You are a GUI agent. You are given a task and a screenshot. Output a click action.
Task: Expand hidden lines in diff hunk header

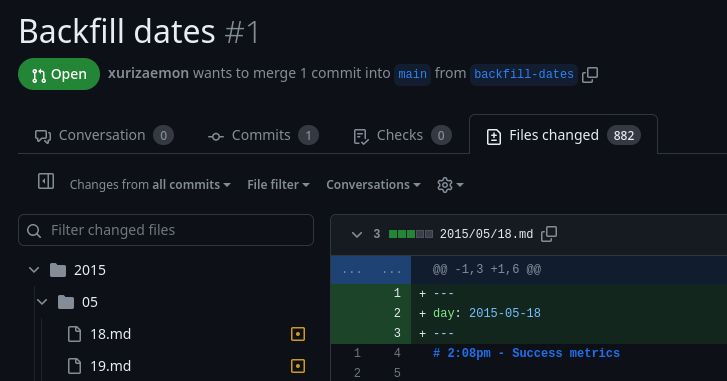[x=371, y=270]
